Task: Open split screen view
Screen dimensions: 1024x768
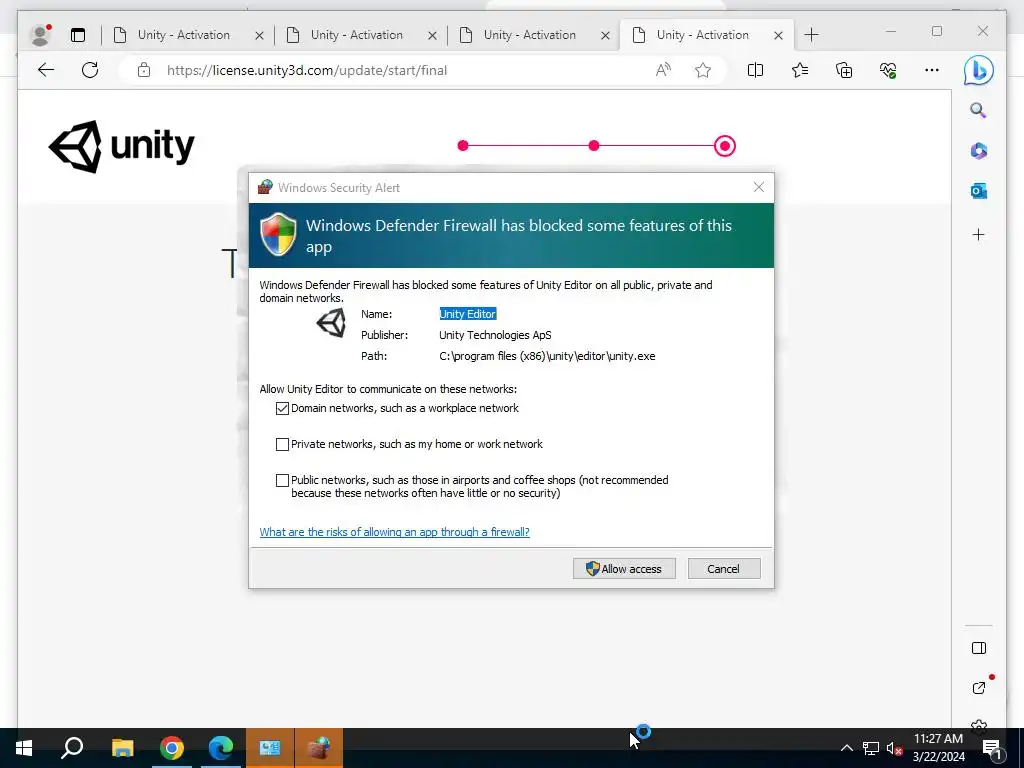Action: tap(756, 70)
